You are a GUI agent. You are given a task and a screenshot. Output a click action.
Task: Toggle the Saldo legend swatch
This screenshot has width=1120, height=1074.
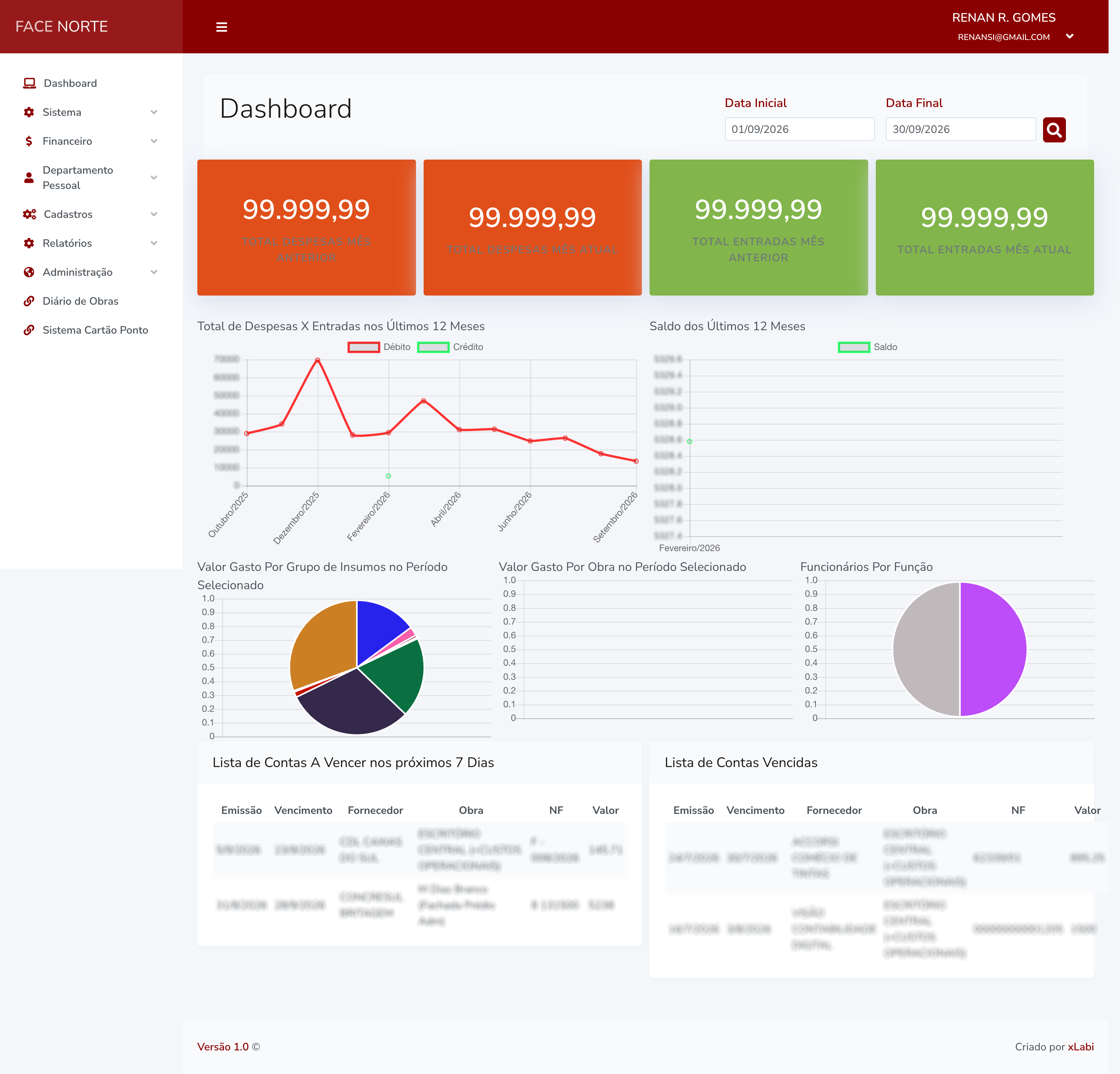tap(854, 347)
